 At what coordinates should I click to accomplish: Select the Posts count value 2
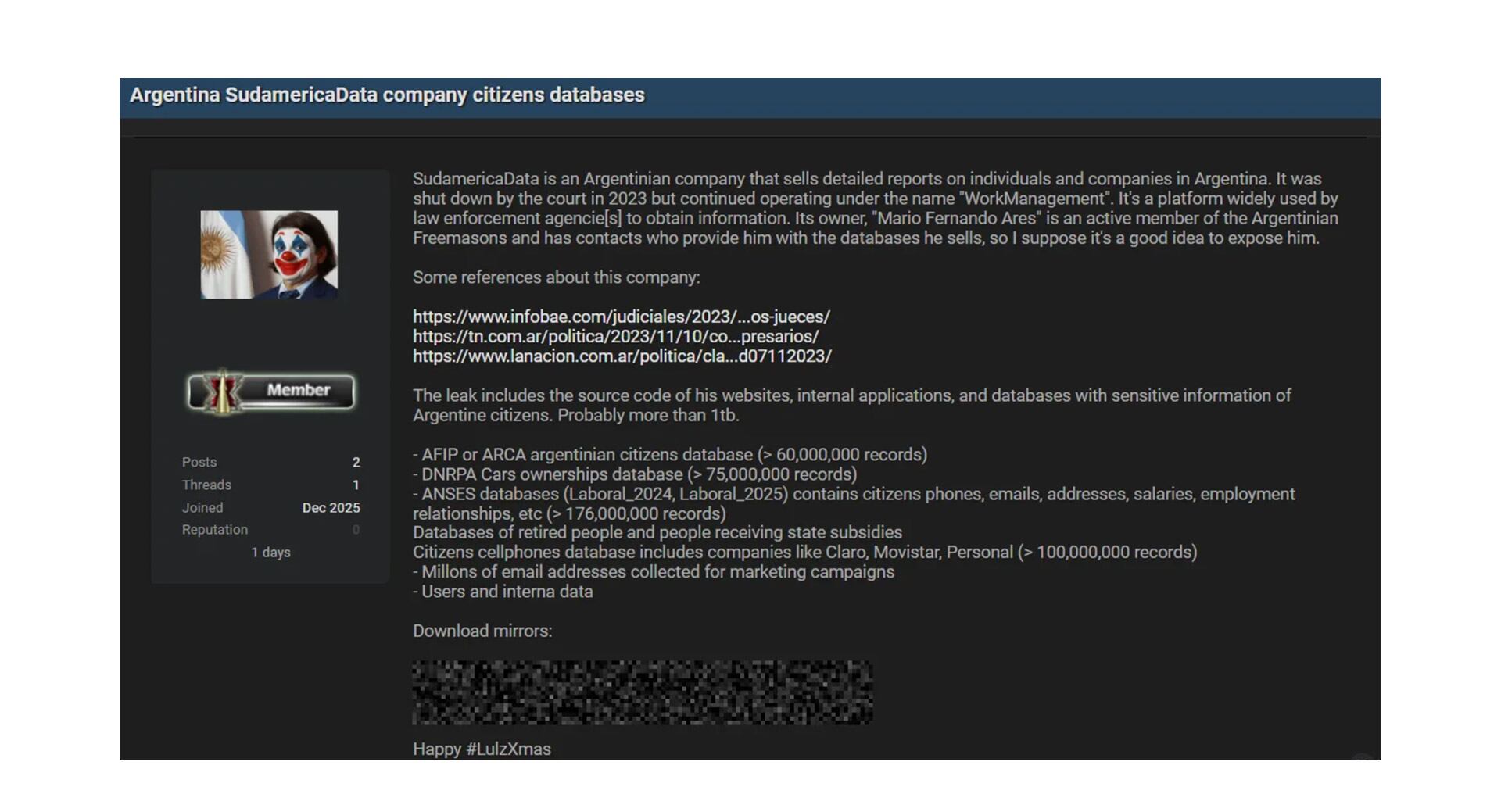click(x=356, y=462)
